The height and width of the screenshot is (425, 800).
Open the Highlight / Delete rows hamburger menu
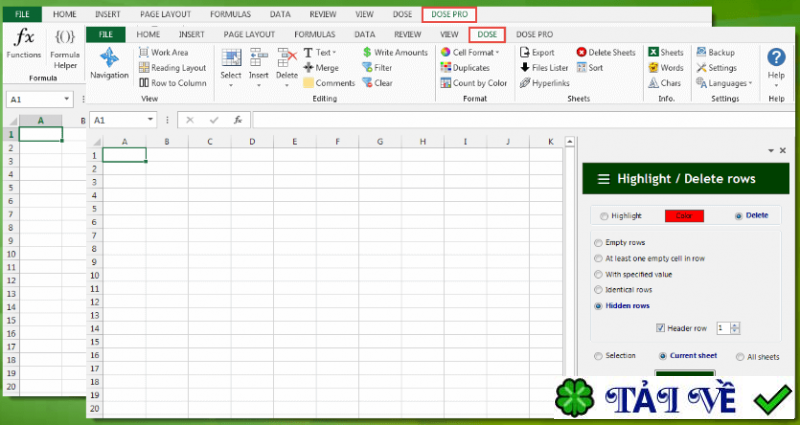pyautogui.click(x=604, y=179)
